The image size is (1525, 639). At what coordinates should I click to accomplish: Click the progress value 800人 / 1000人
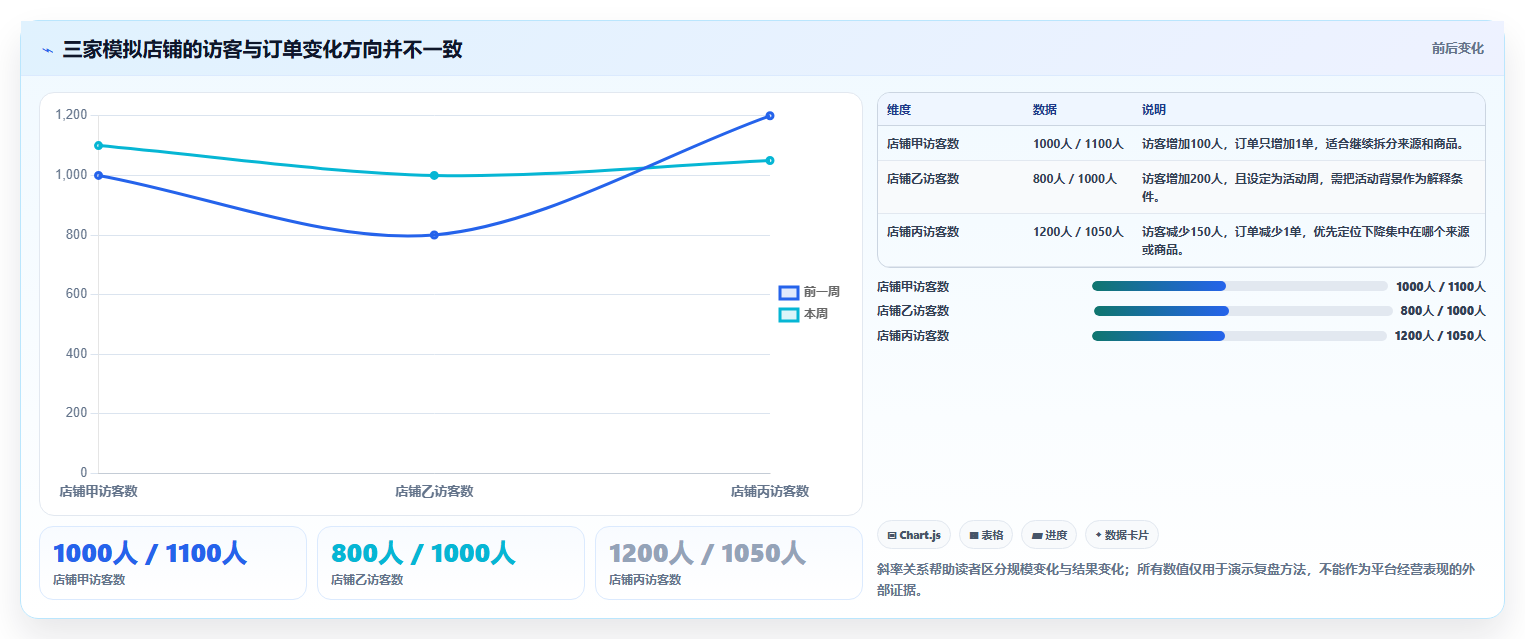(x=1443, y=311)
